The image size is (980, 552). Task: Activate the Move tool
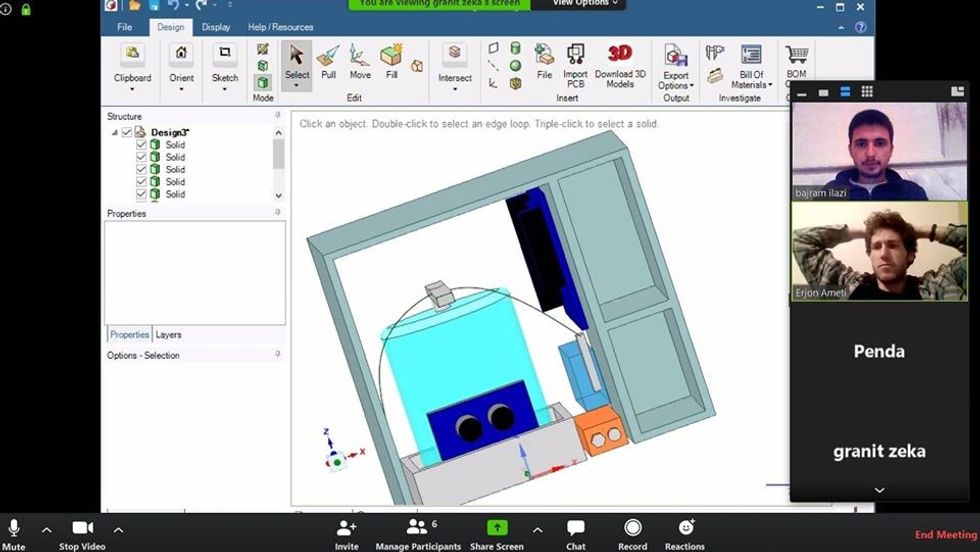click(x=360, y=62)
